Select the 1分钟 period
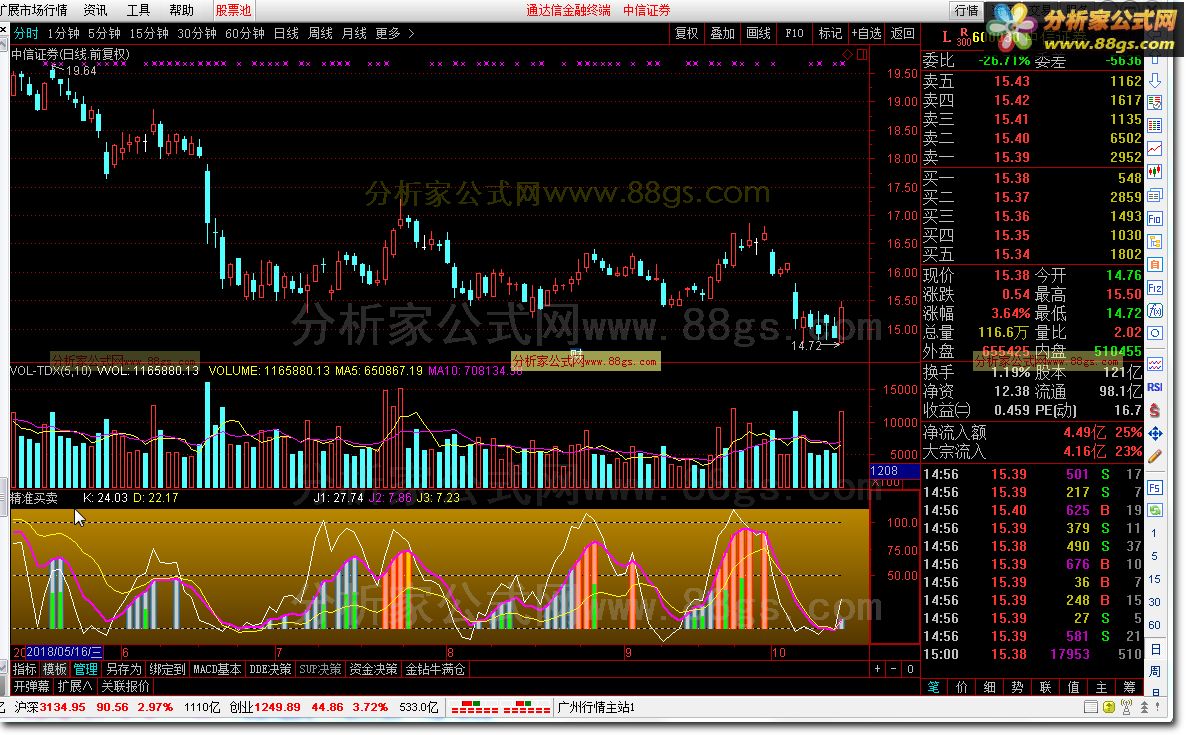The image size is (1186, 735). coord(63,33)
